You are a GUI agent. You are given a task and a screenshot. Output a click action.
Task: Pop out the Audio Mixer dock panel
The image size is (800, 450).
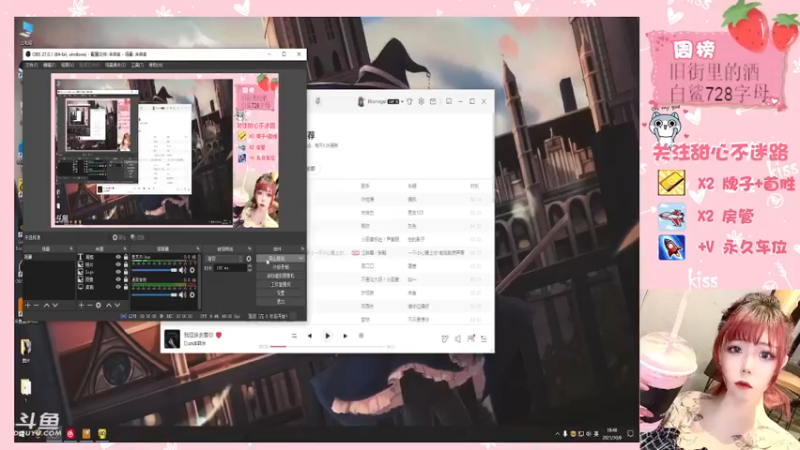tap(197, 248)
